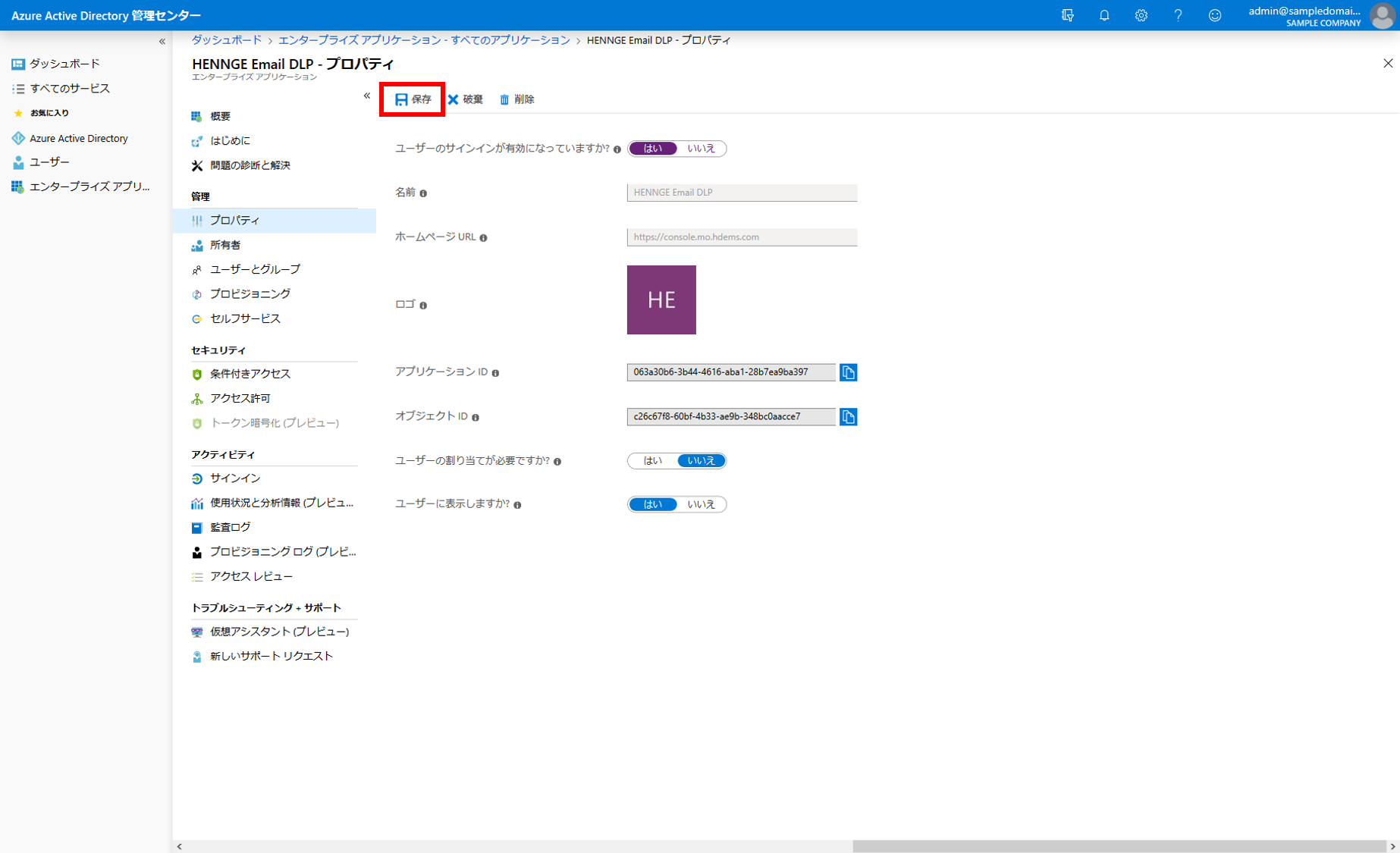Click ダッシュボード breadcrumb link
Image resolution: width=1400 pixels, height=853 pixels.
tap(226, 40)
